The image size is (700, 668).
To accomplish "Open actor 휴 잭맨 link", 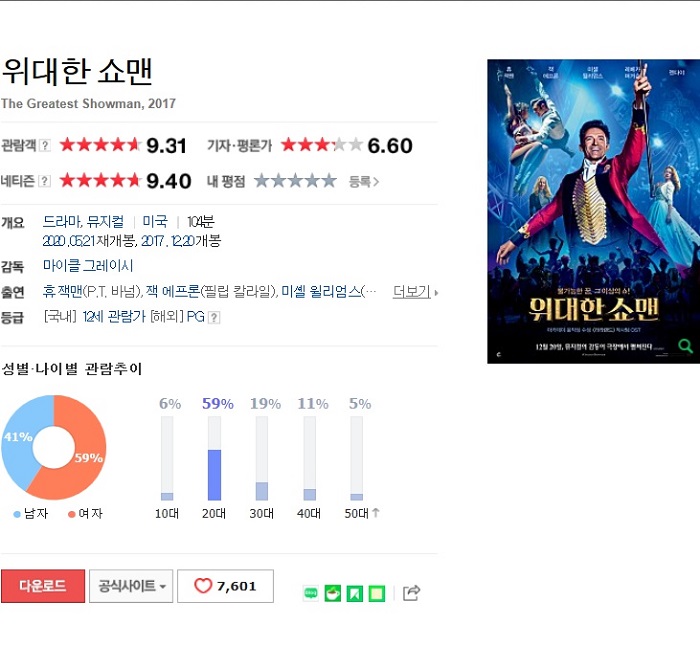I will 62,292.
